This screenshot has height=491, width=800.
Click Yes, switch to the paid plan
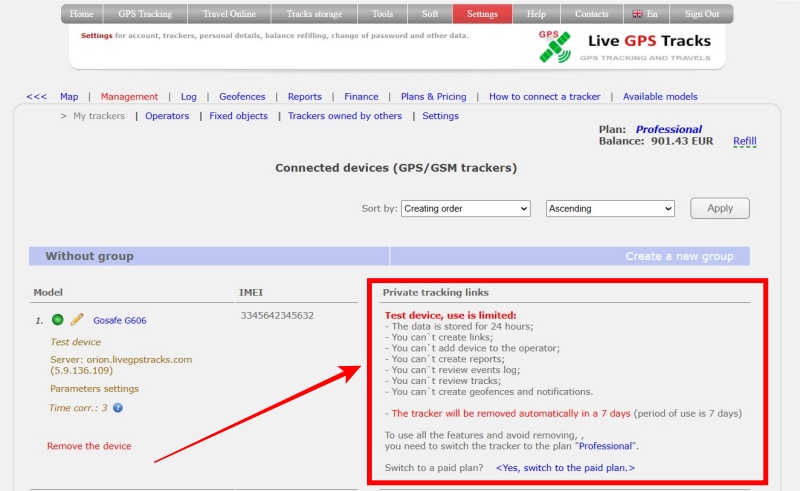point(565,467)
